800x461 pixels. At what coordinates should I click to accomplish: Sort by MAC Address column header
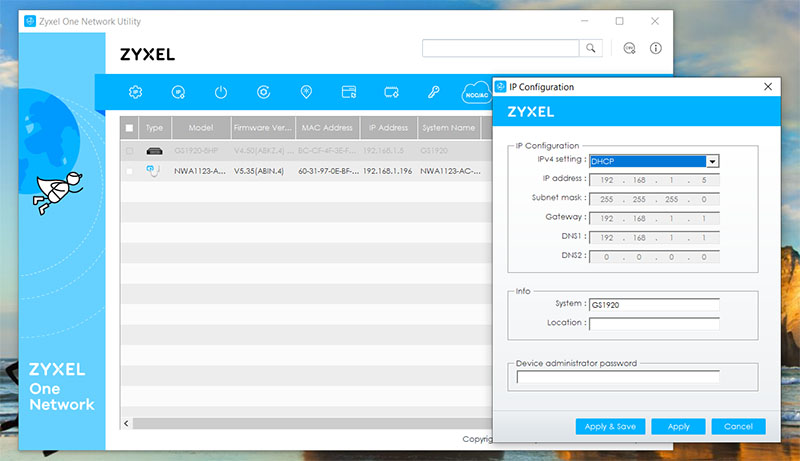[x=328, y=128]
